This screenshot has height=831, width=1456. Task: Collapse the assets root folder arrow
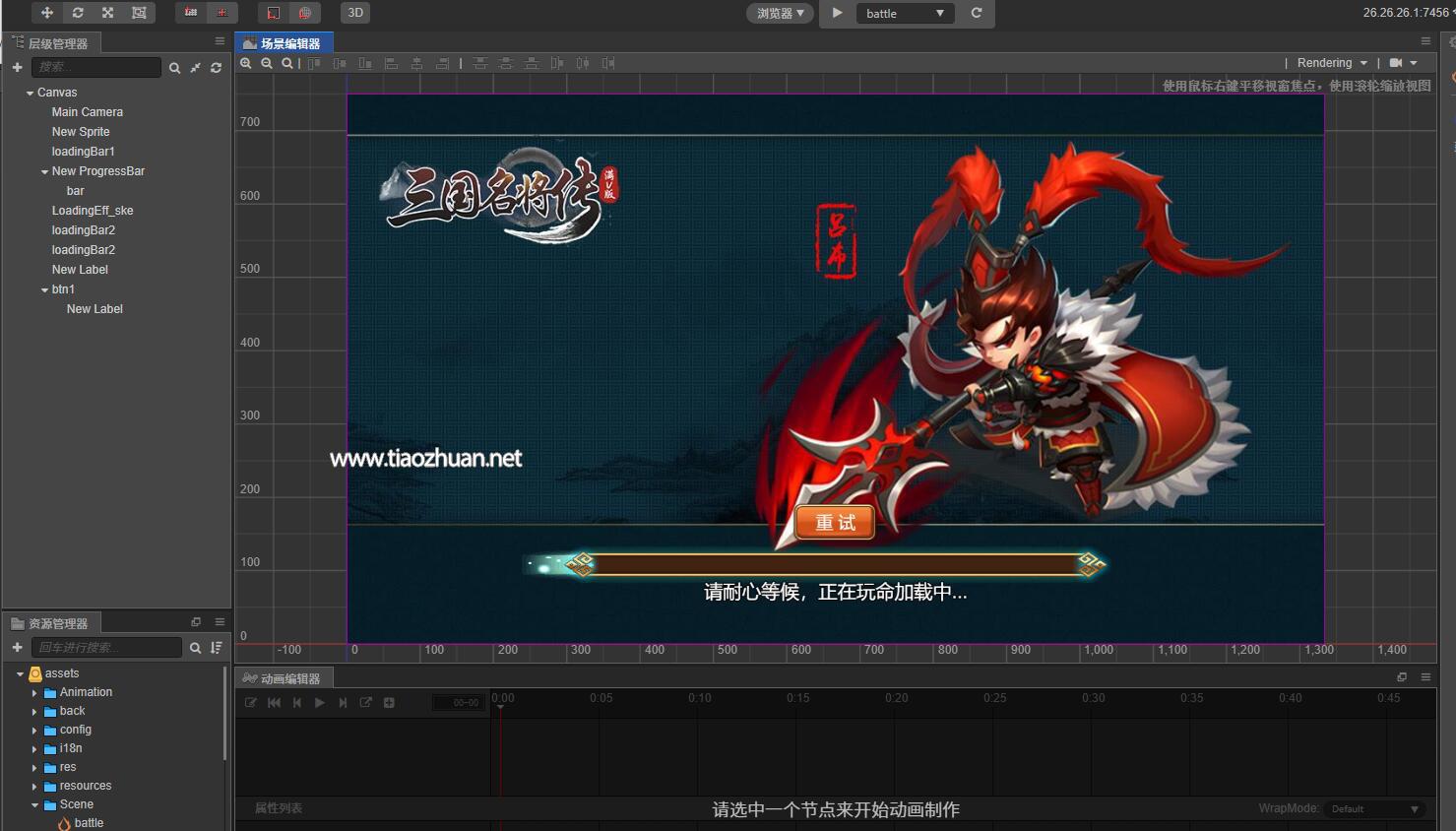pos(20,673)
